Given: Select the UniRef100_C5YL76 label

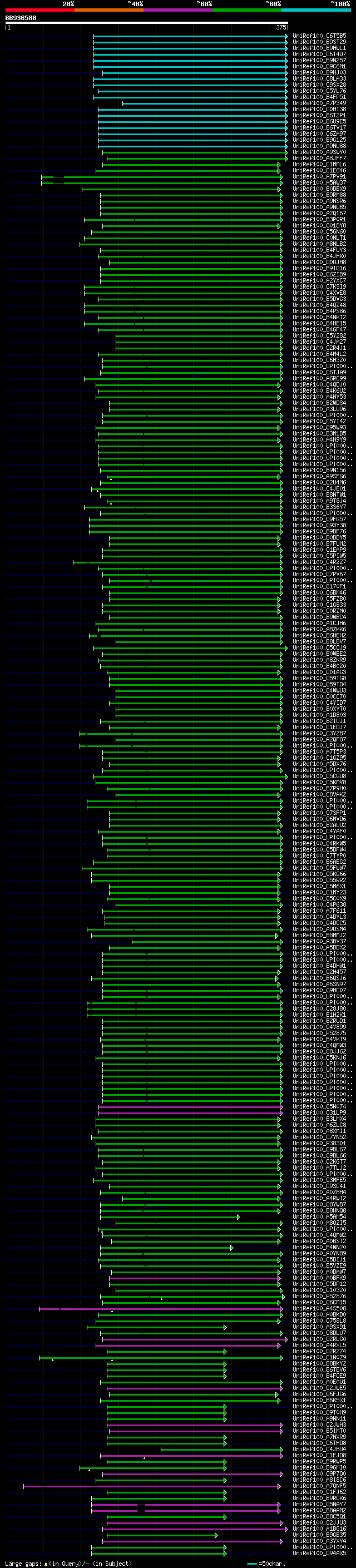Looking at the screenshot, I should tap(319, 91).
